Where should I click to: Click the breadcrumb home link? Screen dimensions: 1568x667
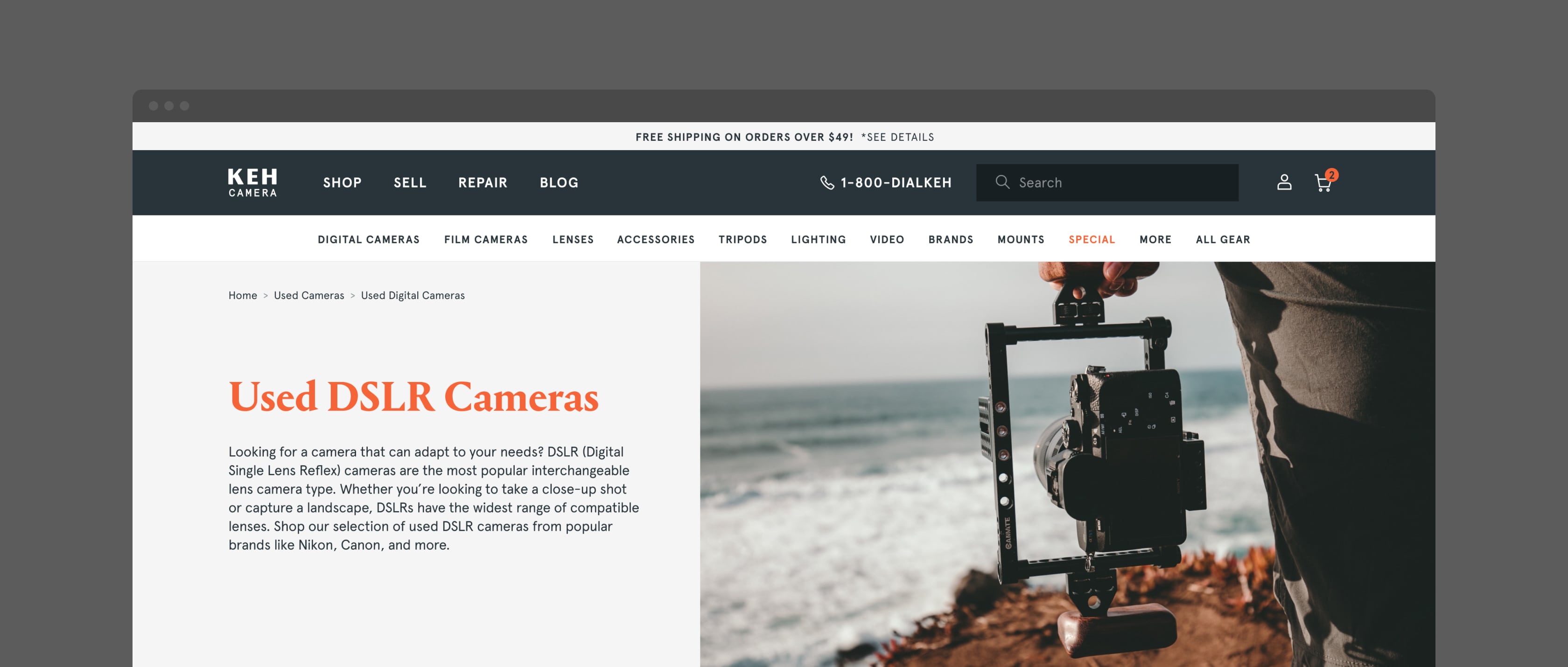[242, 295]
